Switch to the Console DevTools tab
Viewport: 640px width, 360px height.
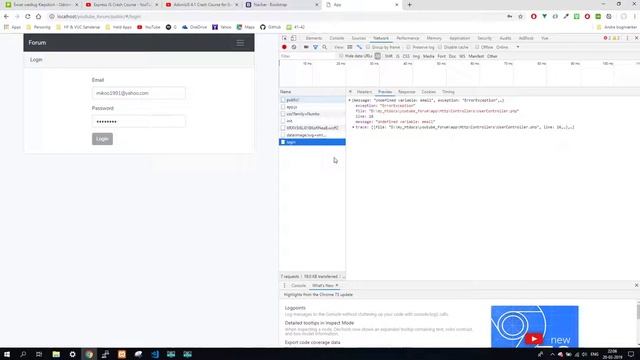click(x=337, y=38)
